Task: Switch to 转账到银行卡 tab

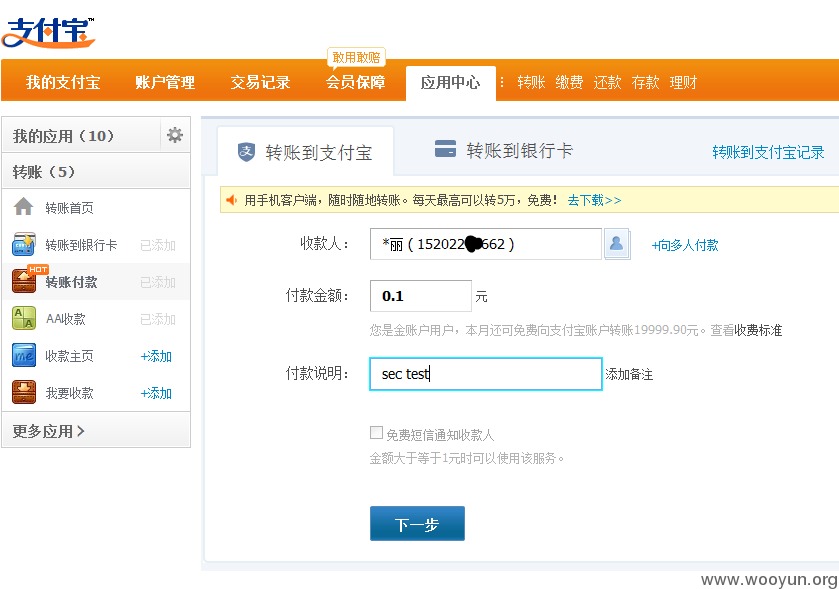Action: (x=504, y=150)
